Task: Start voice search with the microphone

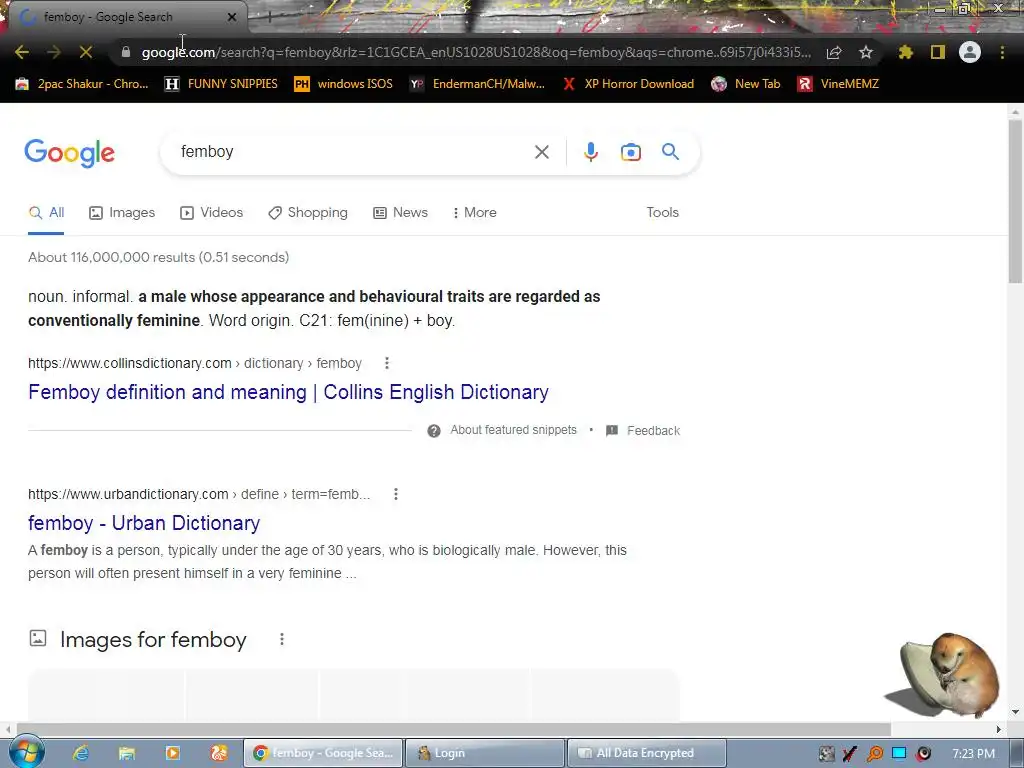Action: [x=590, y=152]
